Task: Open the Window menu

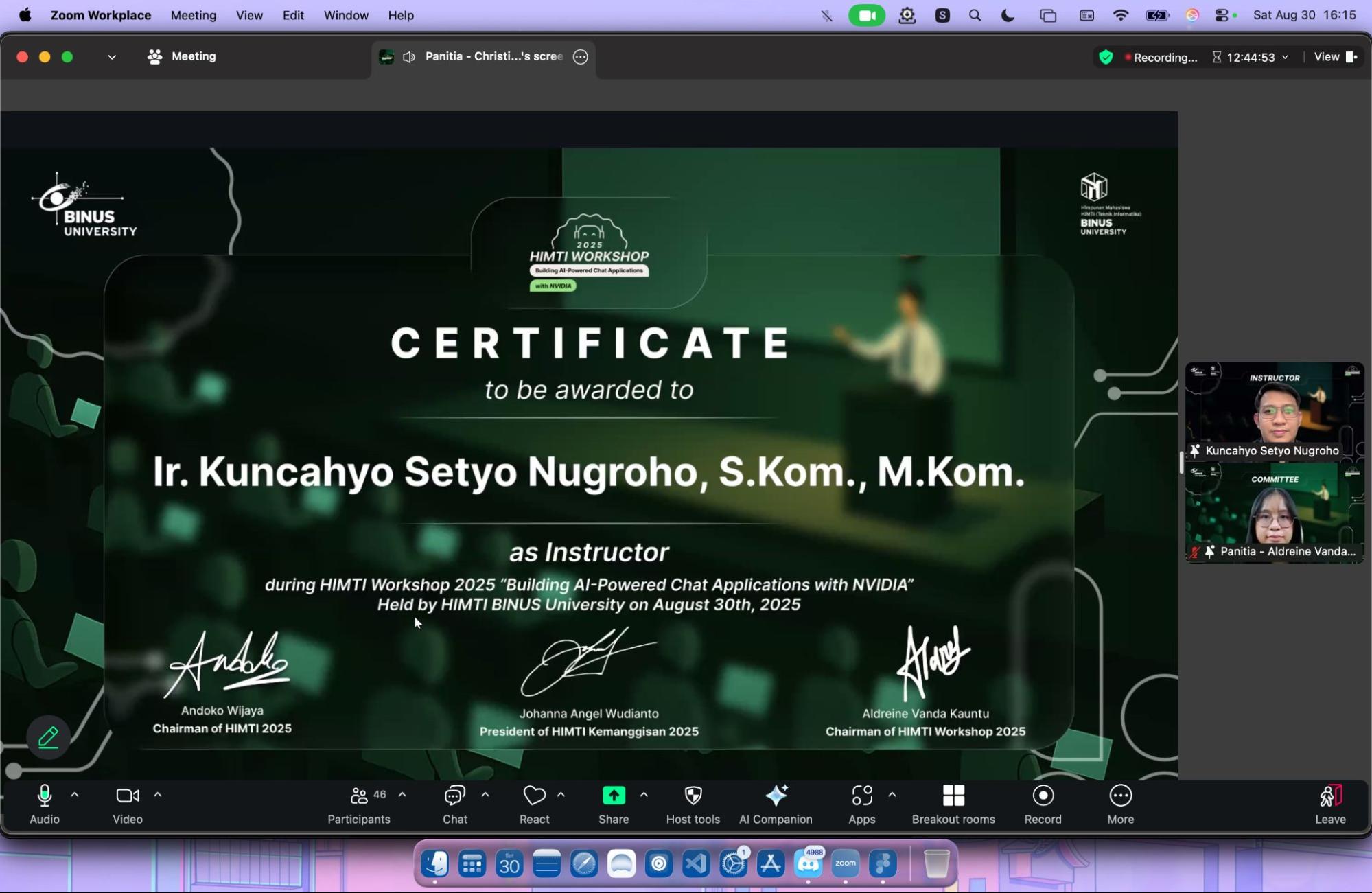Action: point(346,15)
